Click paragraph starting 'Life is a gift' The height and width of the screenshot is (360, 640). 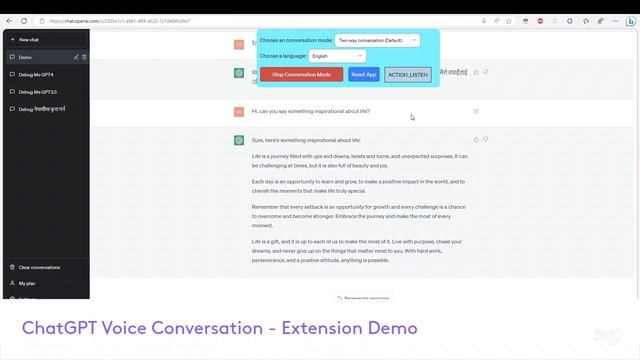coord(357,251)
